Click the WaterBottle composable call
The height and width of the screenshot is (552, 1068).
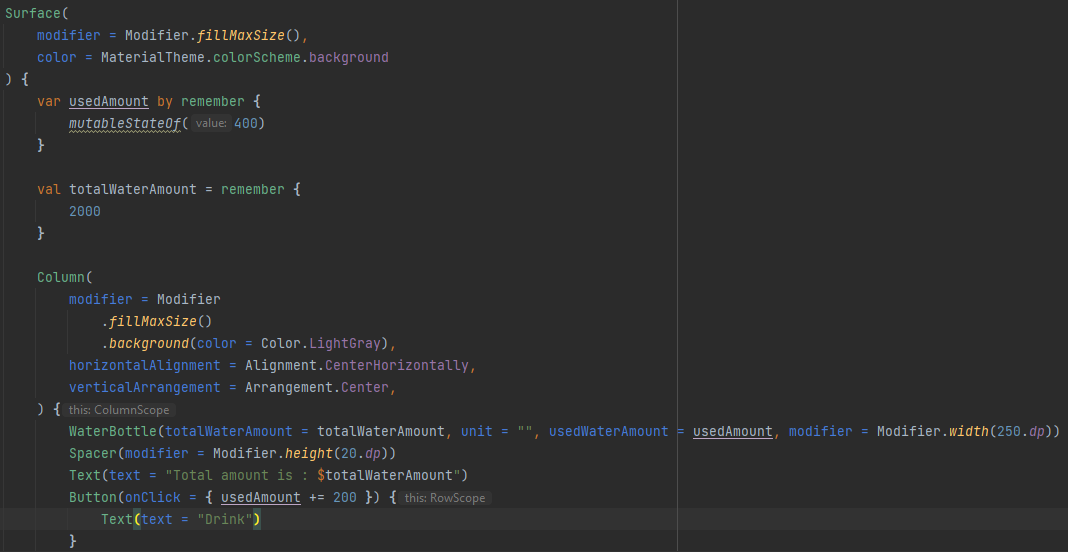click(x=113, y=431)
